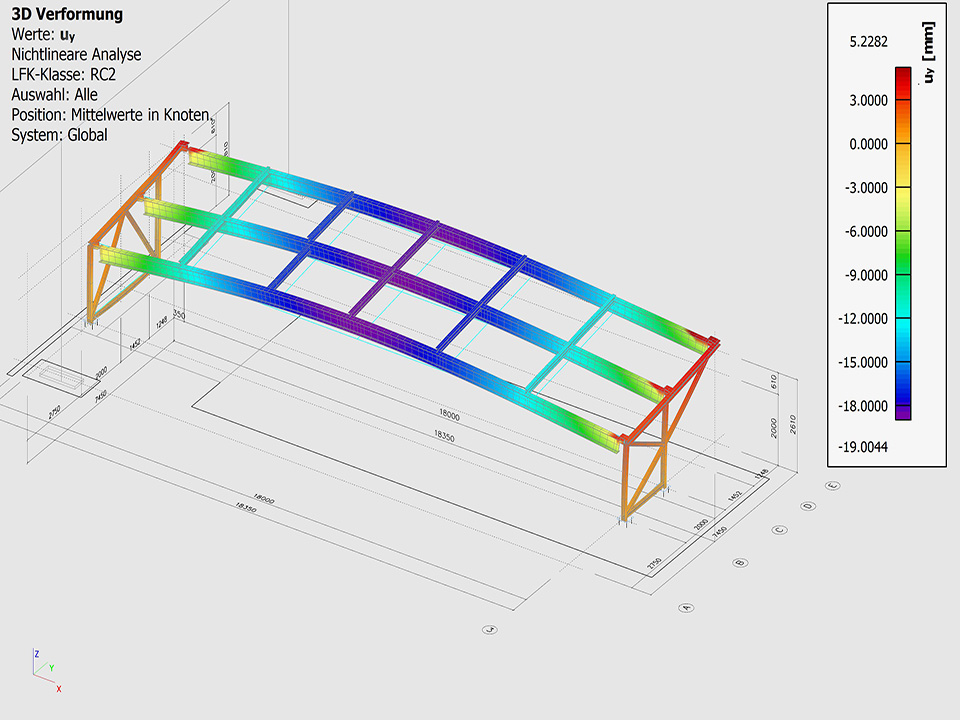Click the purple bottom of the color scale

[902, 412]
